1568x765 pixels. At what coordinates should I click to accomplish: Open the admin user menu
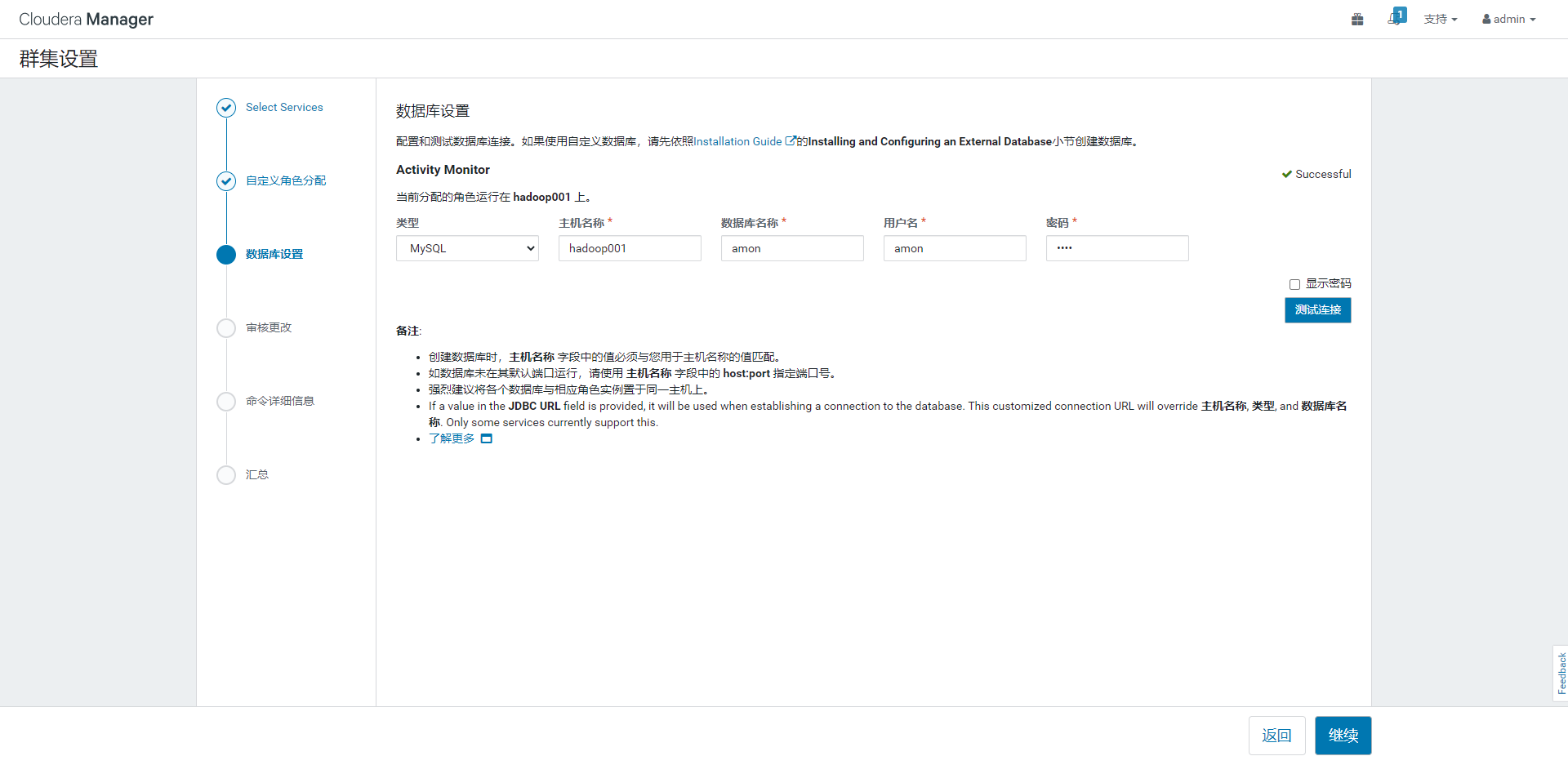point(1508,20)
